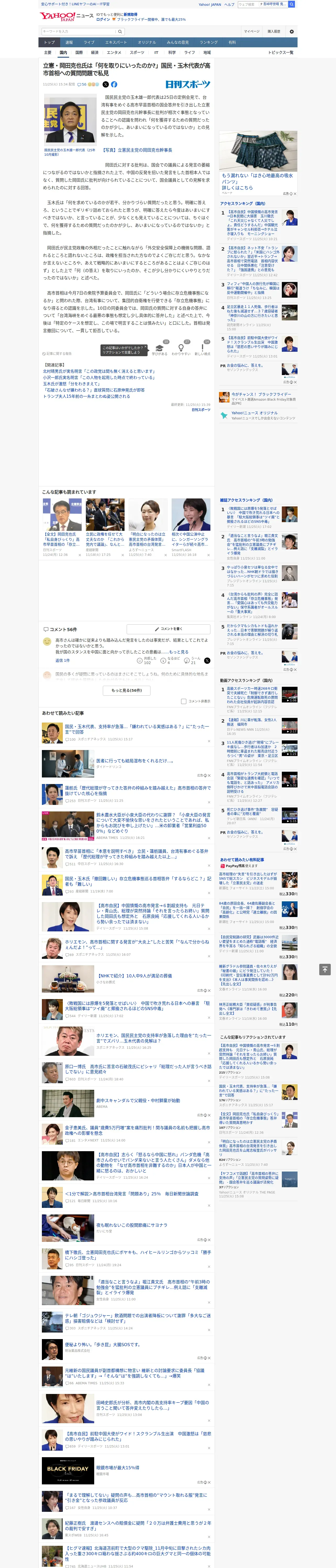This screenshot has width=336, height=1568.
Task: Click the keyword search magnifier icon
Action: pos(120,32)
